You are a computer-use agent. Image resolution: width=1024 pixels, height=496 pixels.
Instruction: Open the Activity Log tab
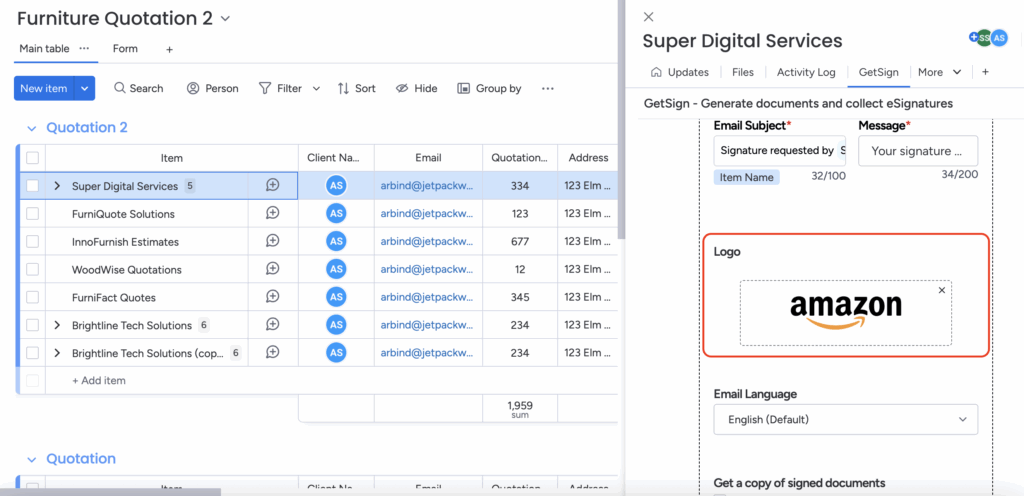(x=806, y=72)
